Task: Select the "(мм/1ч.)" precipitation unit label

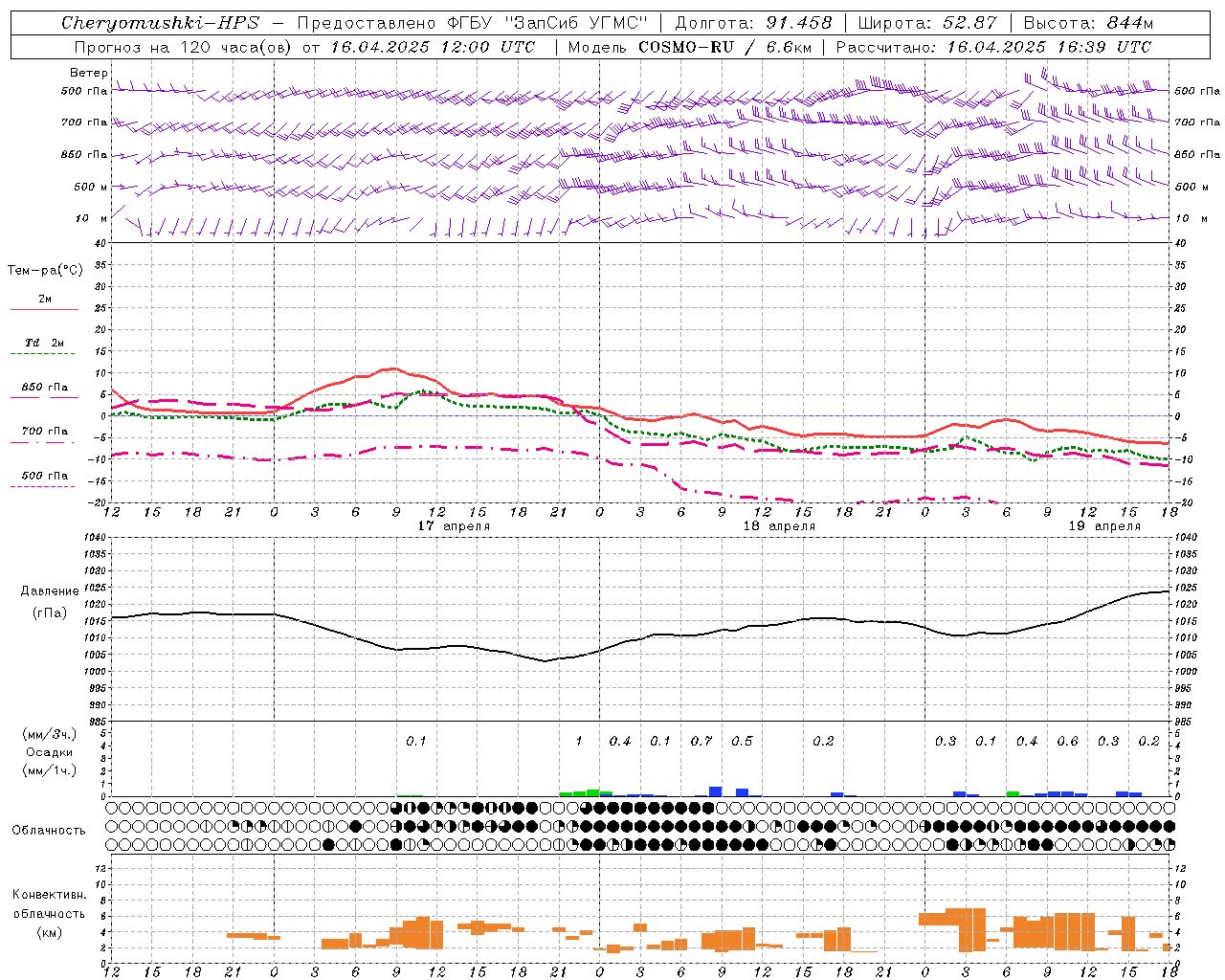Action: (x=49, y=770)
